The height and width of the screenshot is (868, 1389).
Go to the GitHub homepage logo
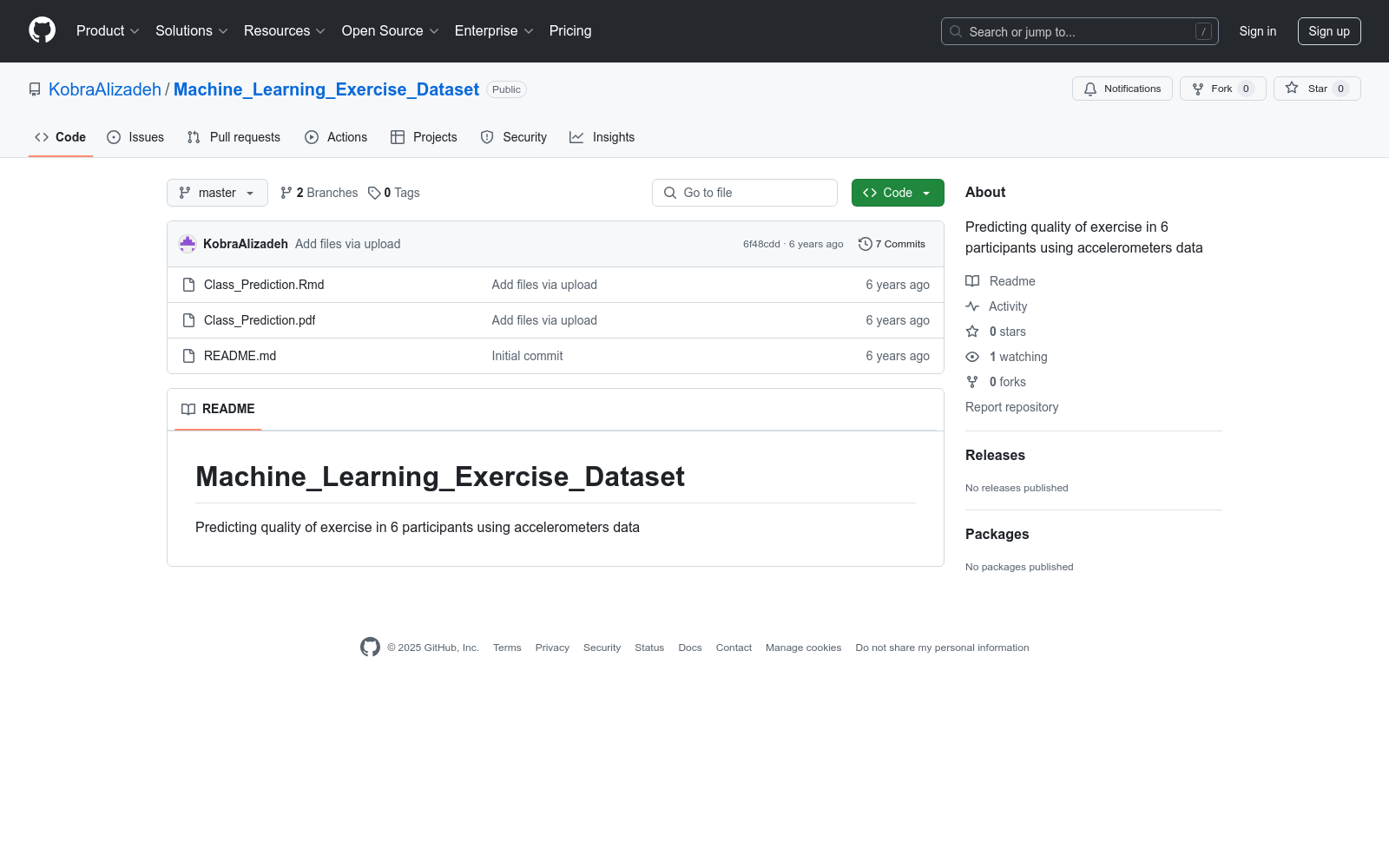[42, 30]
